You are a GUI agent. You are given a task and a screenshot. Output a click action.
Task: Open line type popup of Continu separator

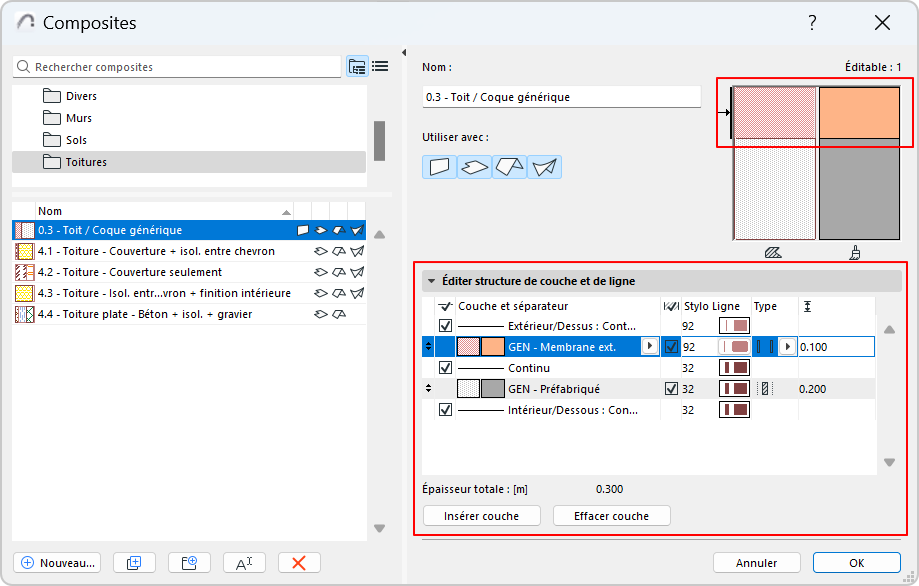pos(734,368)
